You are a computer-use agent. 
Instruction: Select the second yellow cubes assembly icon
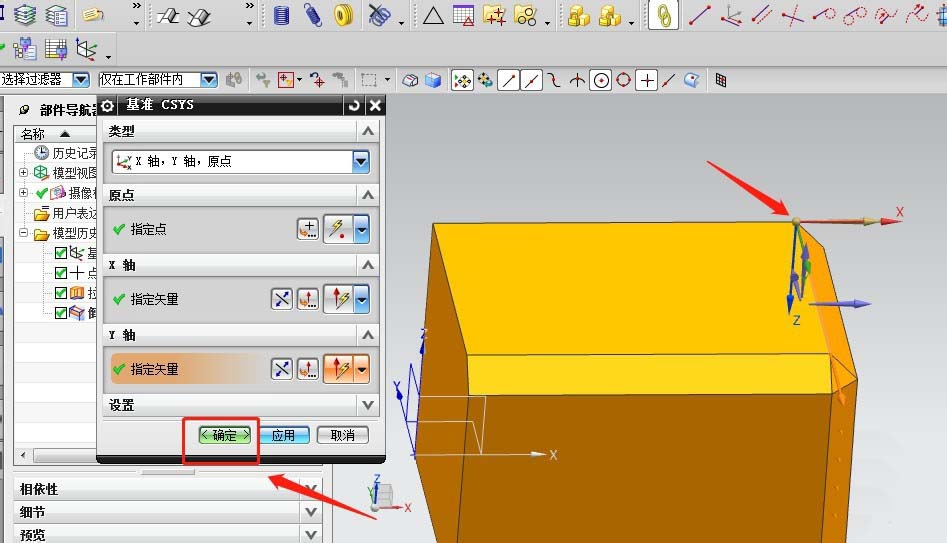click(x=610, y=16)
